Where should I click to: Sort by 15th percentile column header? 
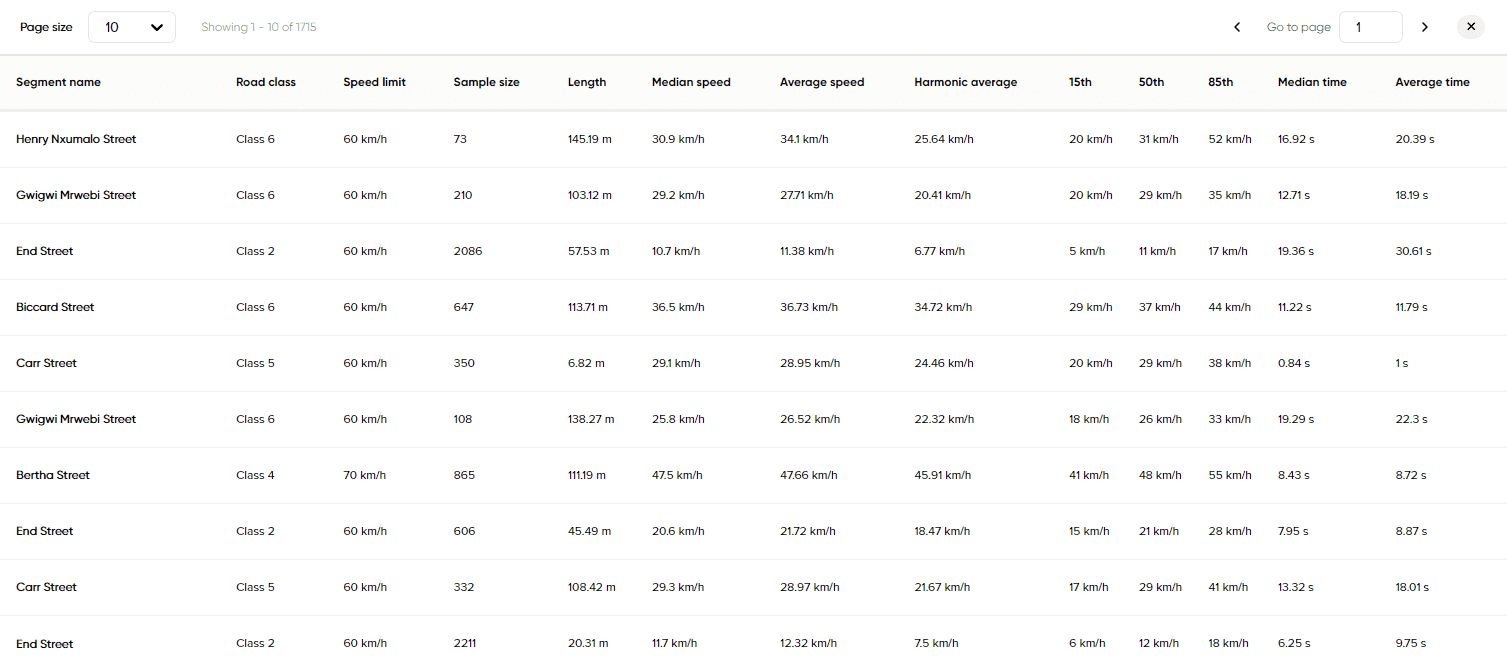(1080, 82)
